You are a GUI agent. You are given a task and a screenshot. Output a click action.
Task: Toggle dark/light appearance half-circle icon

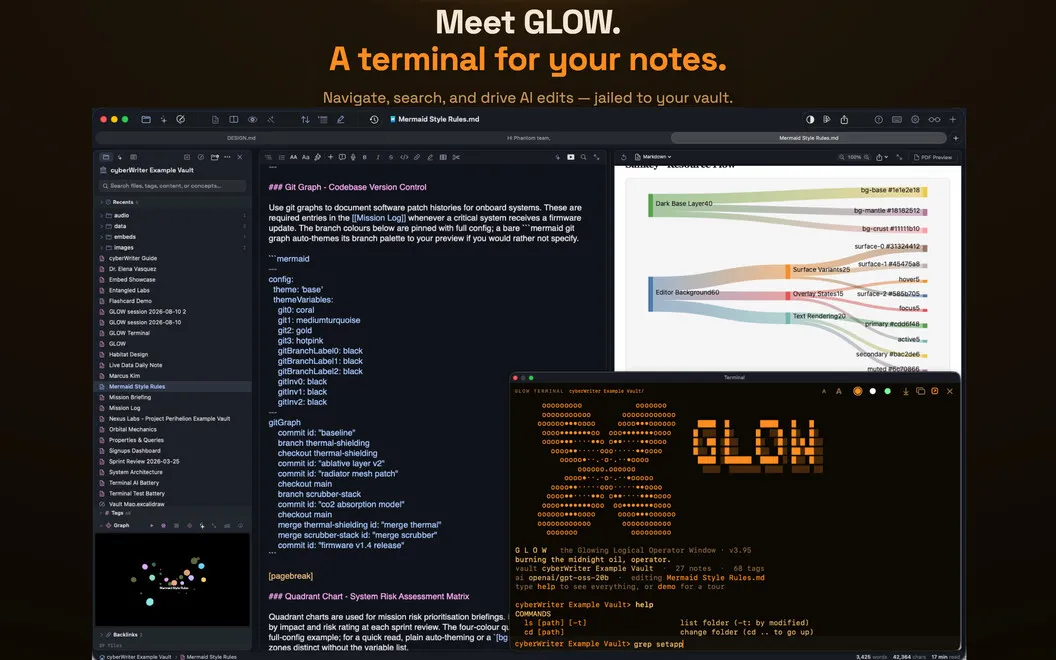click(x=810, y=119)
